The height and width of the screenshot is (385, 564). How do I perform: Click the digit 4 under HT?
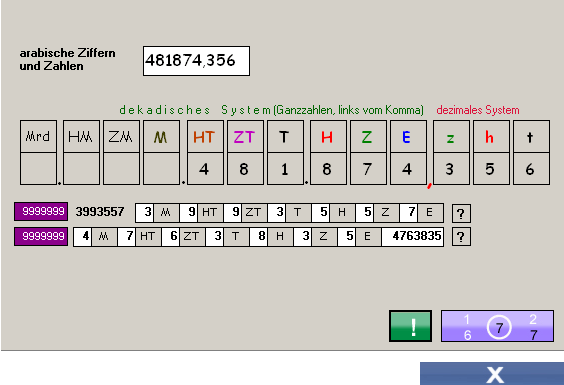coord(205,169)
